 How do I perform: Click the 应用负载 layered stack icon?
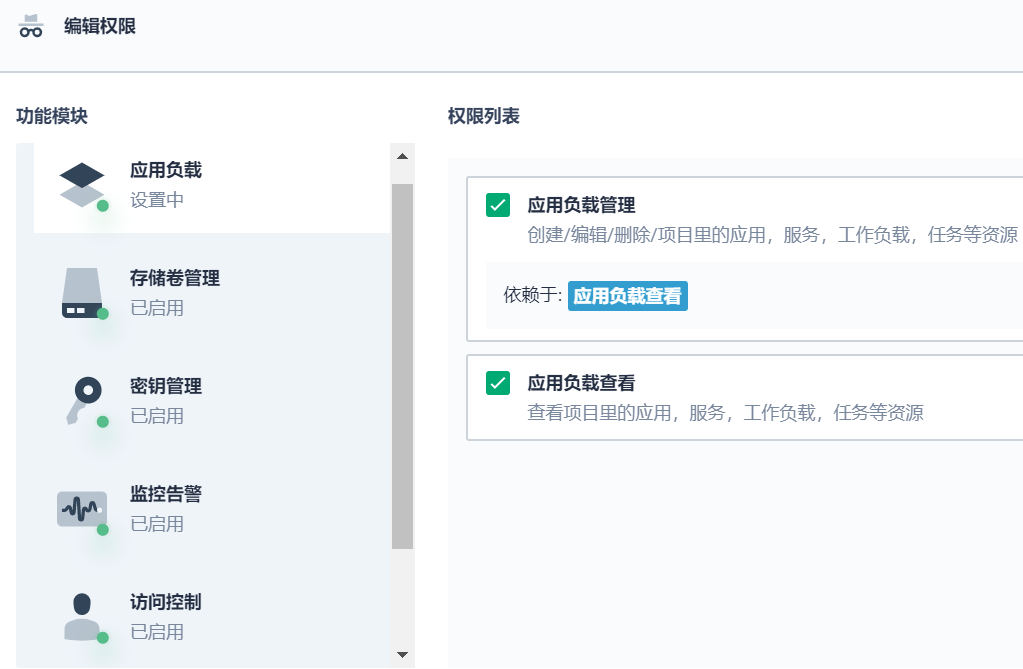click(82, 185)
